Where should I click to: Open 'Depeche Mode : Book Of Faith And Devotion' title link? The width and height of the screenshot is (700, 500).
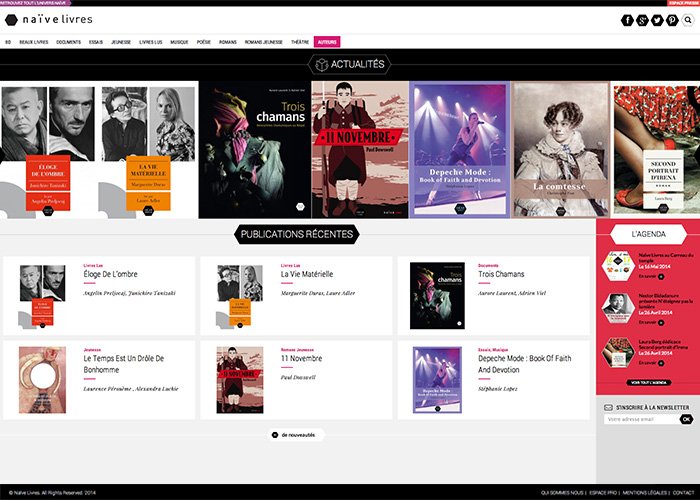[525, 364]
